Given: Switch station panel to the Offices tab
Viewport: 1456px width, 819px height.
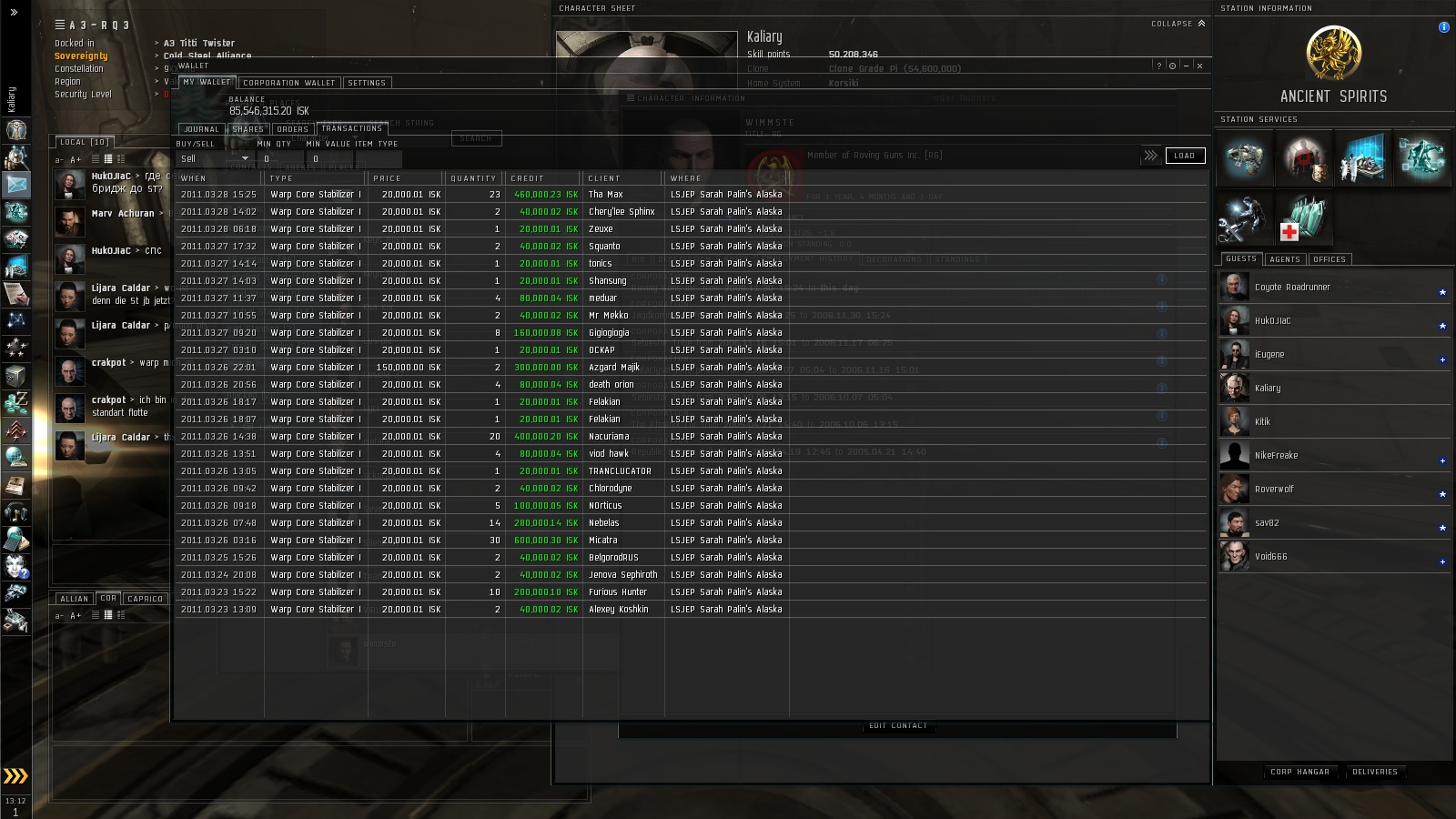Looking at the screenshot, I should (x=1330, y=259).
